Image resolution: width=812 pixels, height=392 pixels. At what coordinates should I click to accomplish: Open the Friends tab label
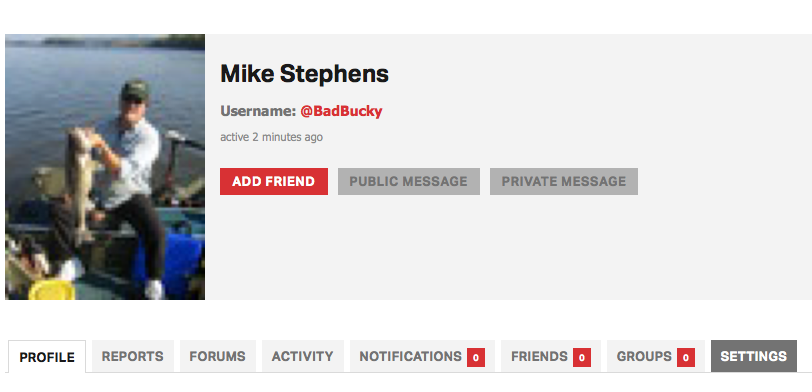539,356
